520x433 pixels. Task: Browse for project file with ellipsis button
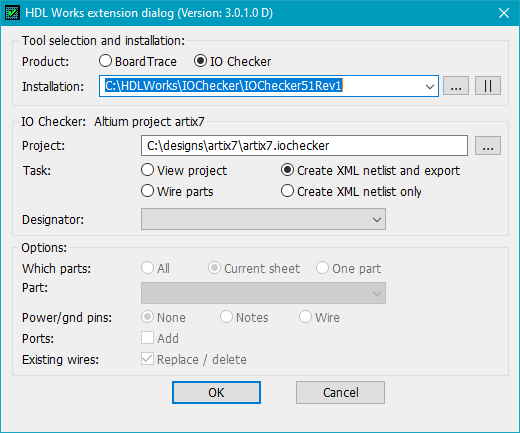pyautogui.click(x=488, y=146)
